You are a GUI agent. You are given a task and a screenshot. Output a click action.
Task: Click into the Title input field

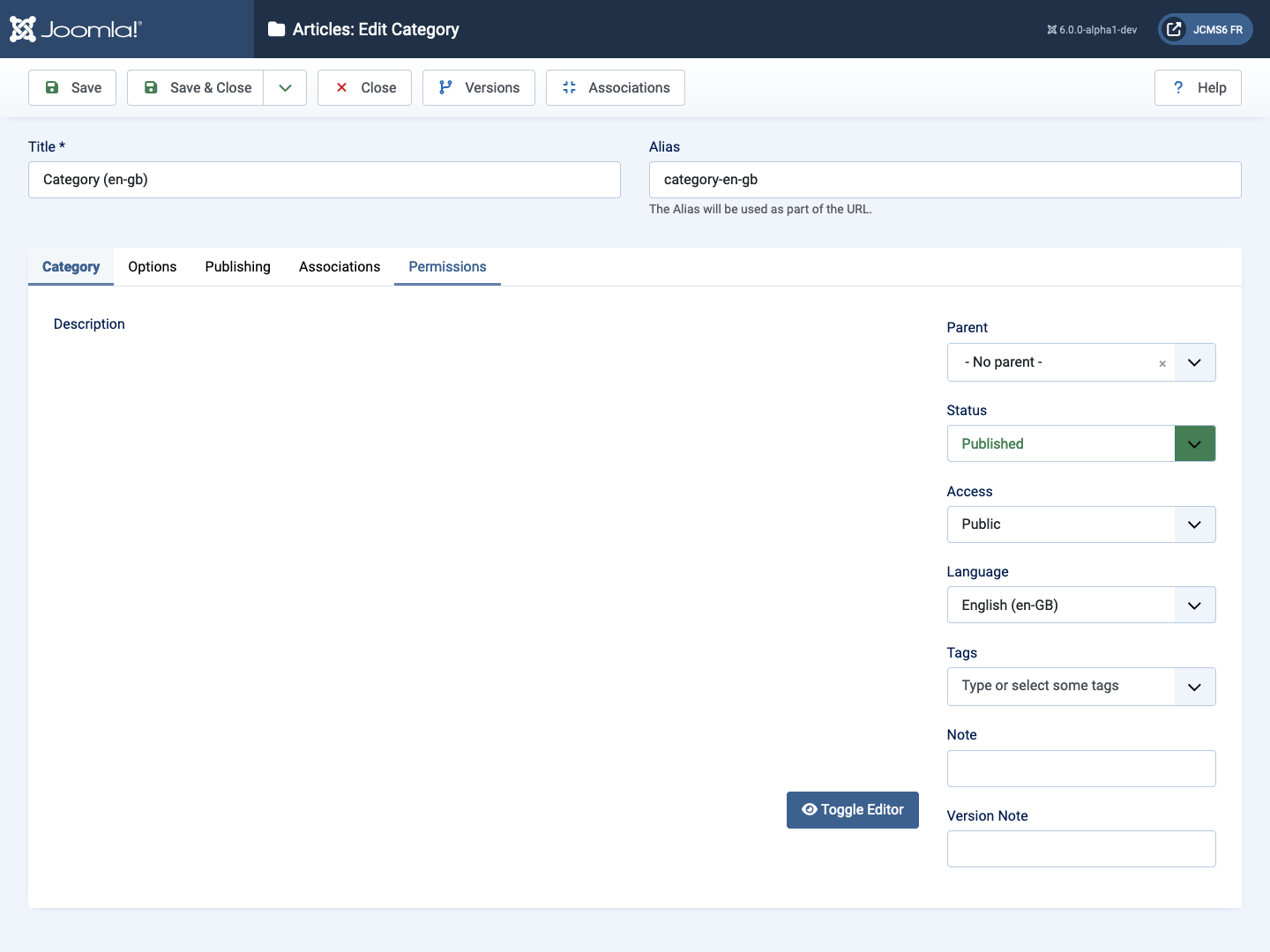325,180
